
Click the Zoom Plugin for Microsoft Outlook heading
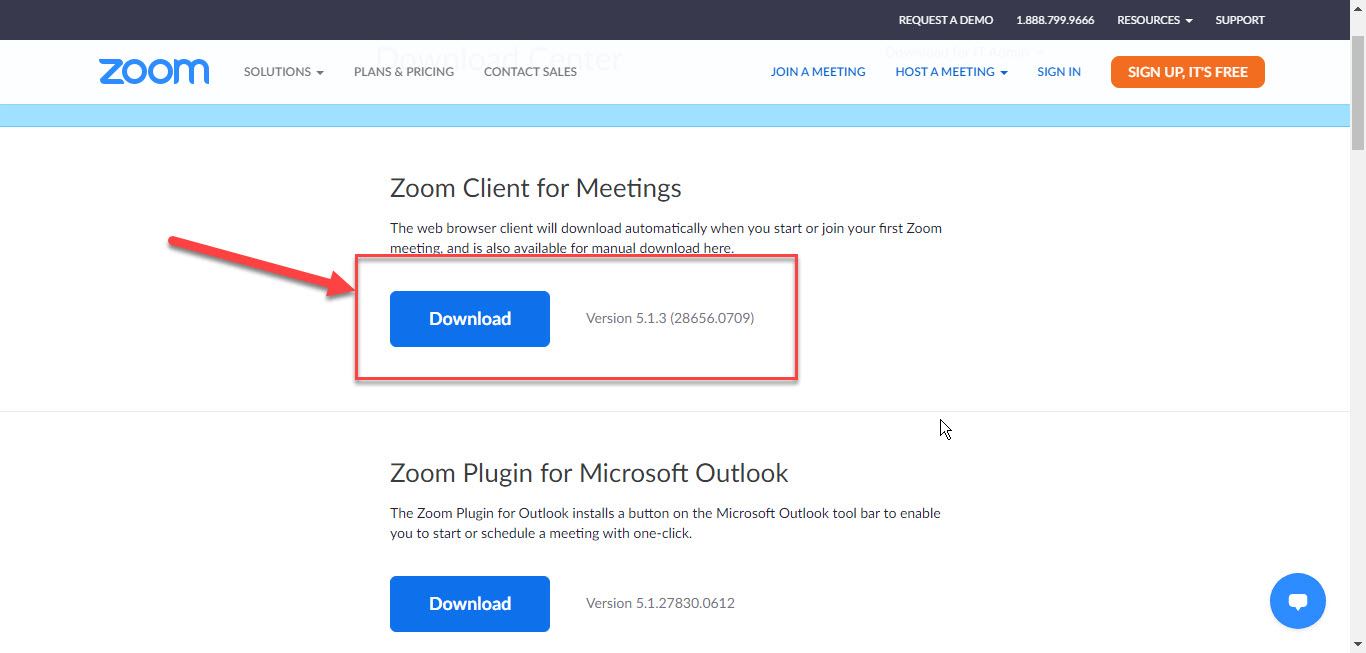point(589,473)
